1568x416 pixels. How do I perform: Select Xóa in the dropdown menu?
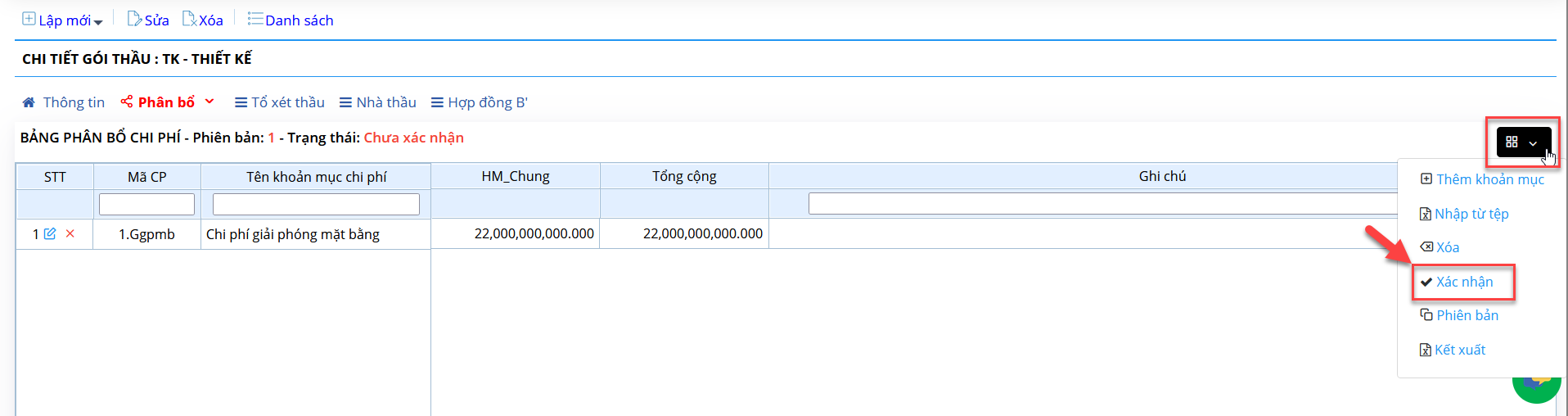click(1440, 247)
